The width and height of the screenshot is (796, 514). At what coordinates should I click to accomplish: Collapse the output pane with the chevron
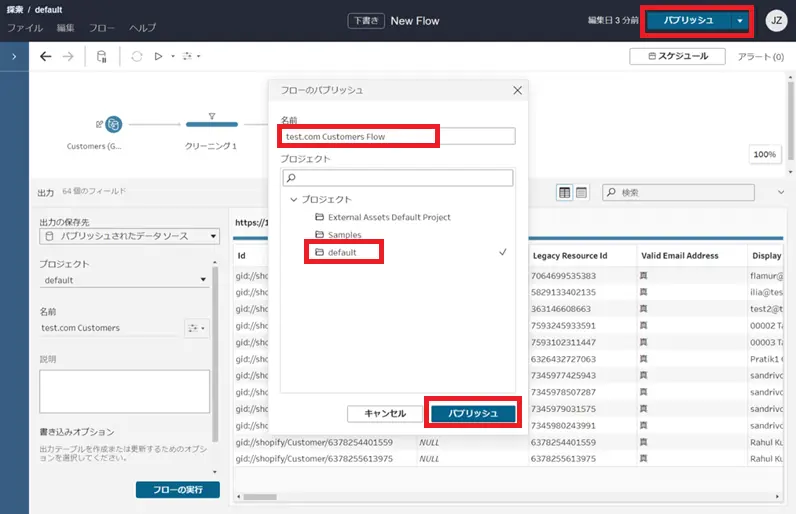point(781,192)
